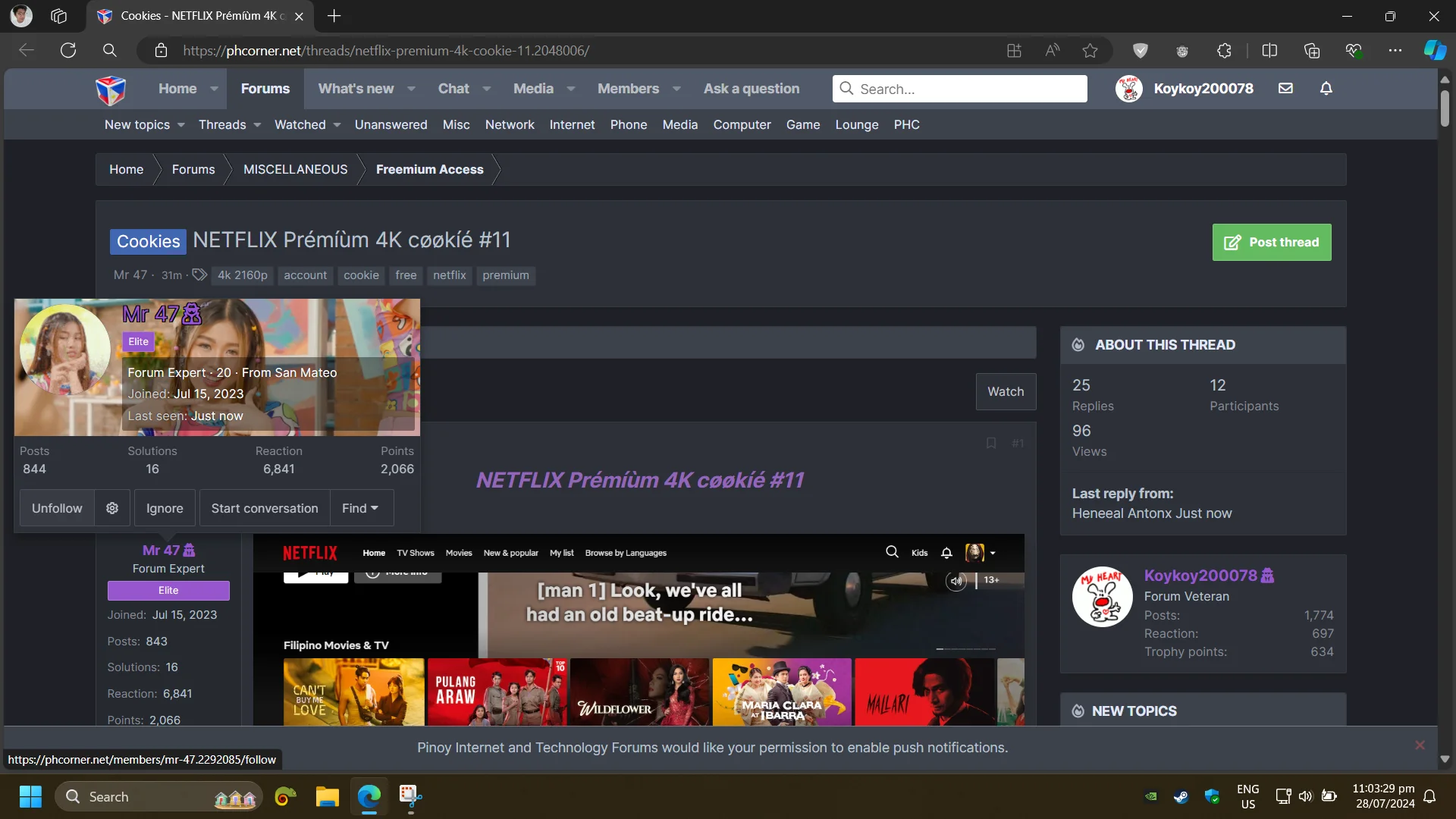This screenshot has width=1456, height=819.
Task: Open MISCELLANEOUS breadcrumb
Action: pyautogui.click(x=295, y=169)
